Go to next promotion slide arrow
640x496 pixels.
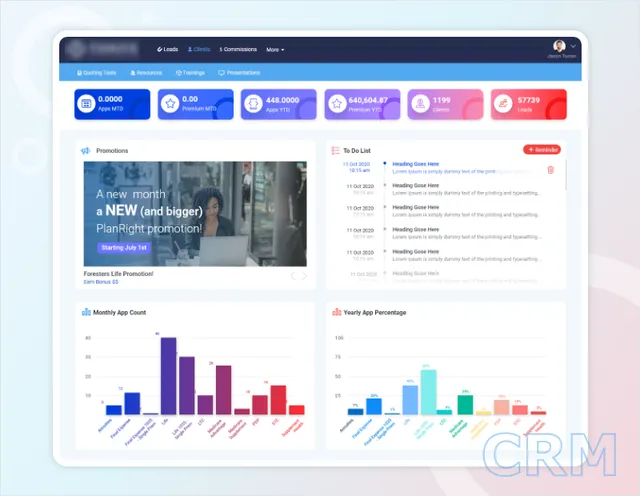coord(305,275)
